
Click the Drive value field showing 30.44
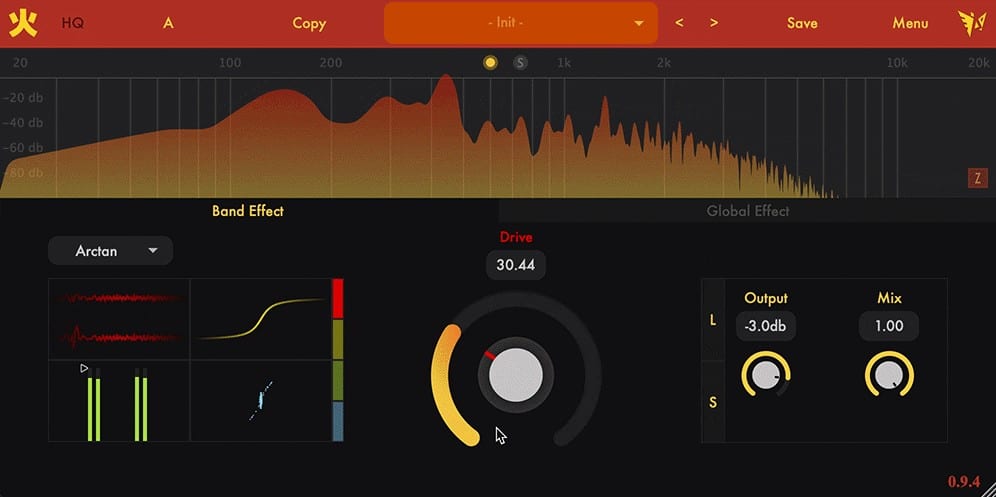point(516,265)
